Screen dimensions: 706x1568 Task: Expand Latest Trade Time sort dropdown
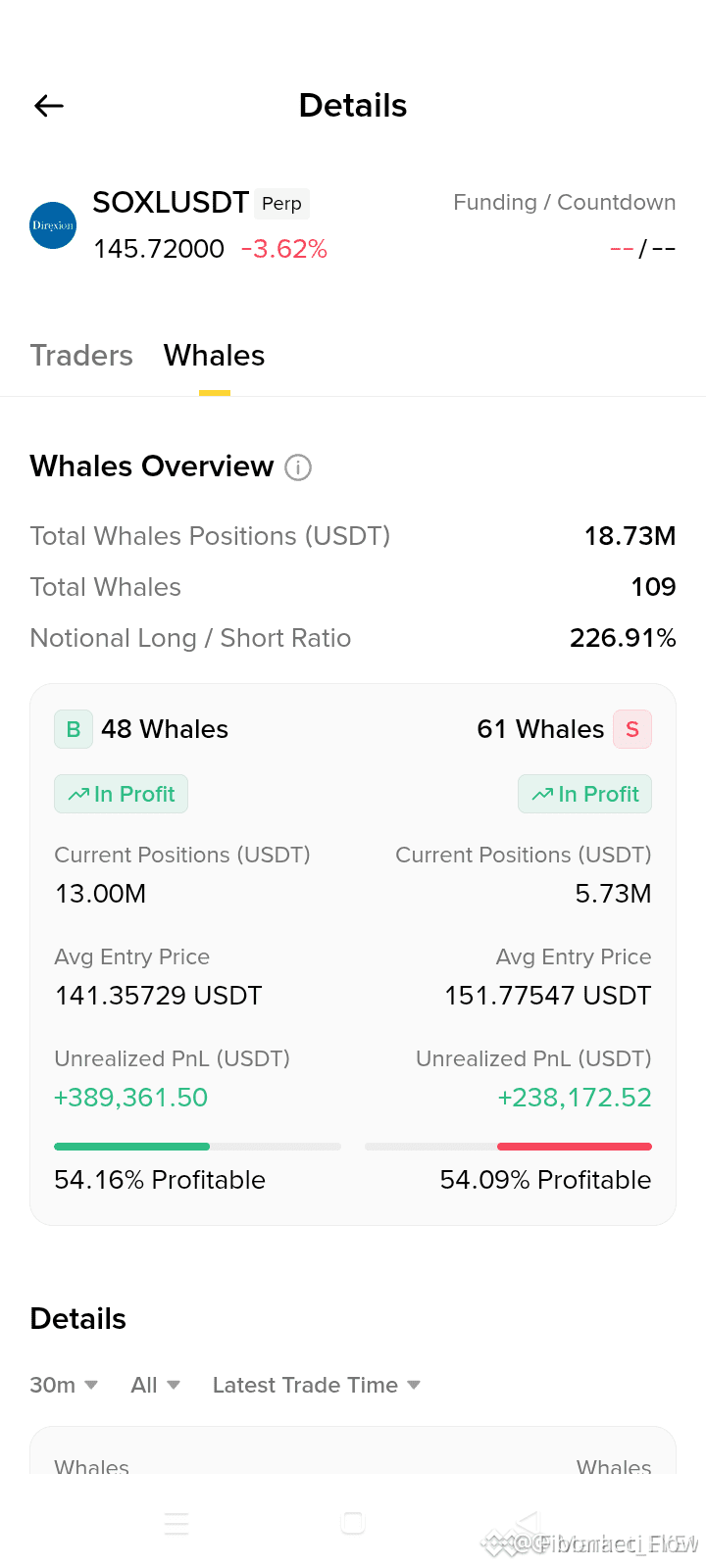pyautogui.click(x=317, y=1385)
